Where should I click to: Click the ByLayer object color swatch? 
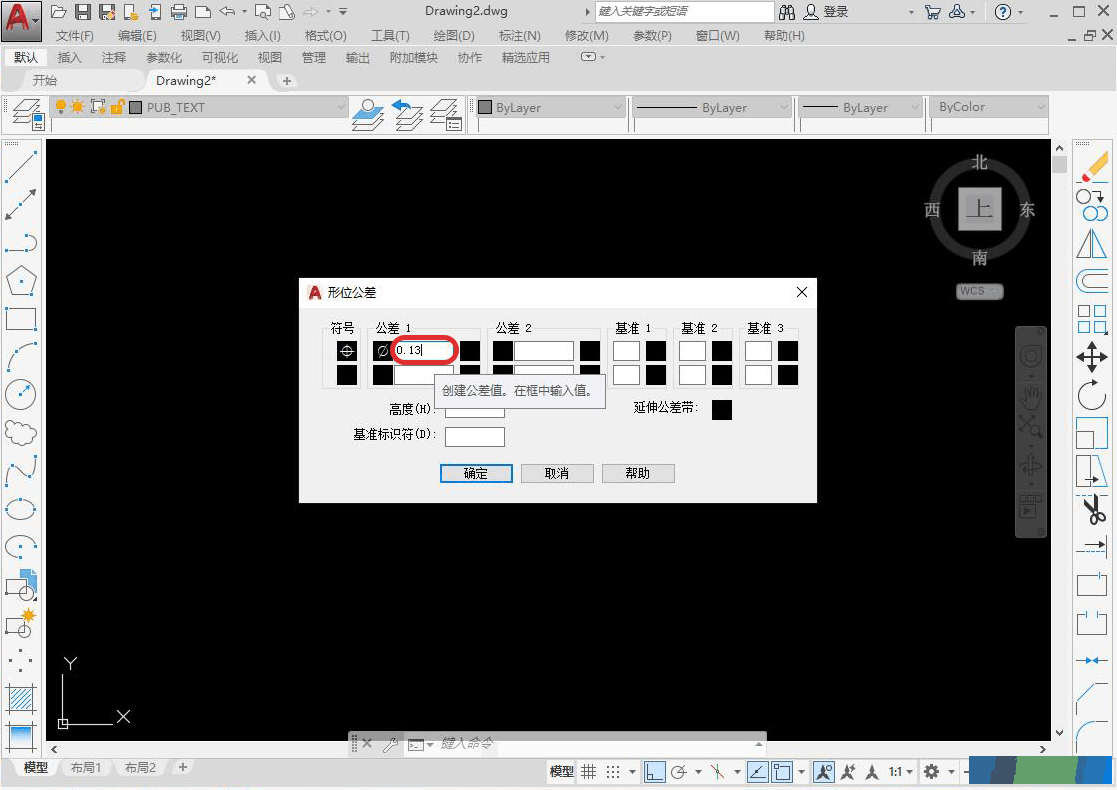tap(485, 108)
